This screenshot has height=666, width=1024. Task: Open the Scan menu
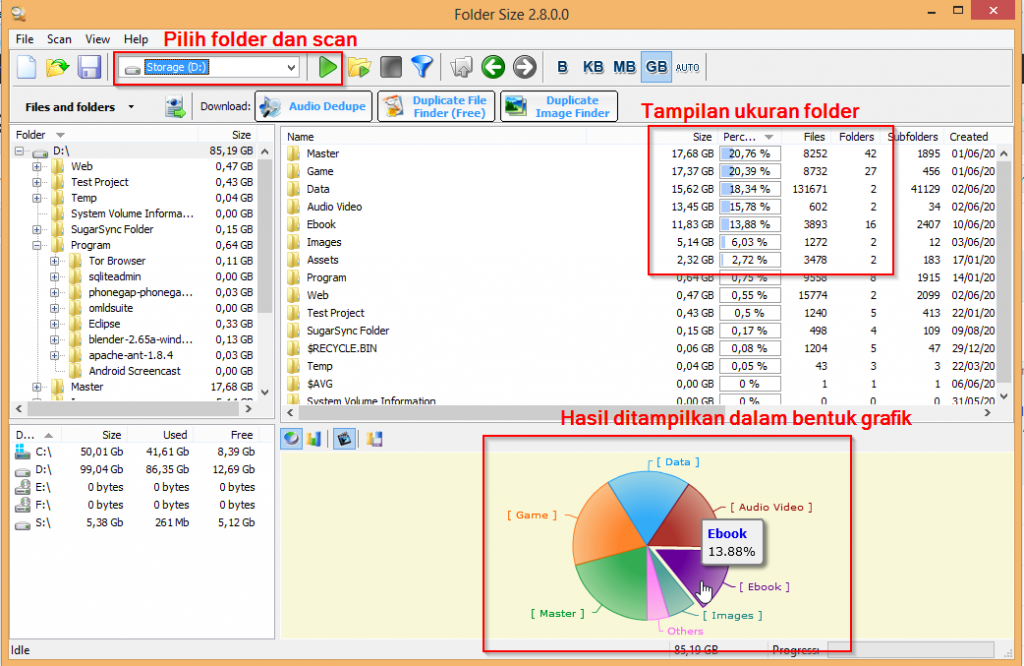coord(59,39)
